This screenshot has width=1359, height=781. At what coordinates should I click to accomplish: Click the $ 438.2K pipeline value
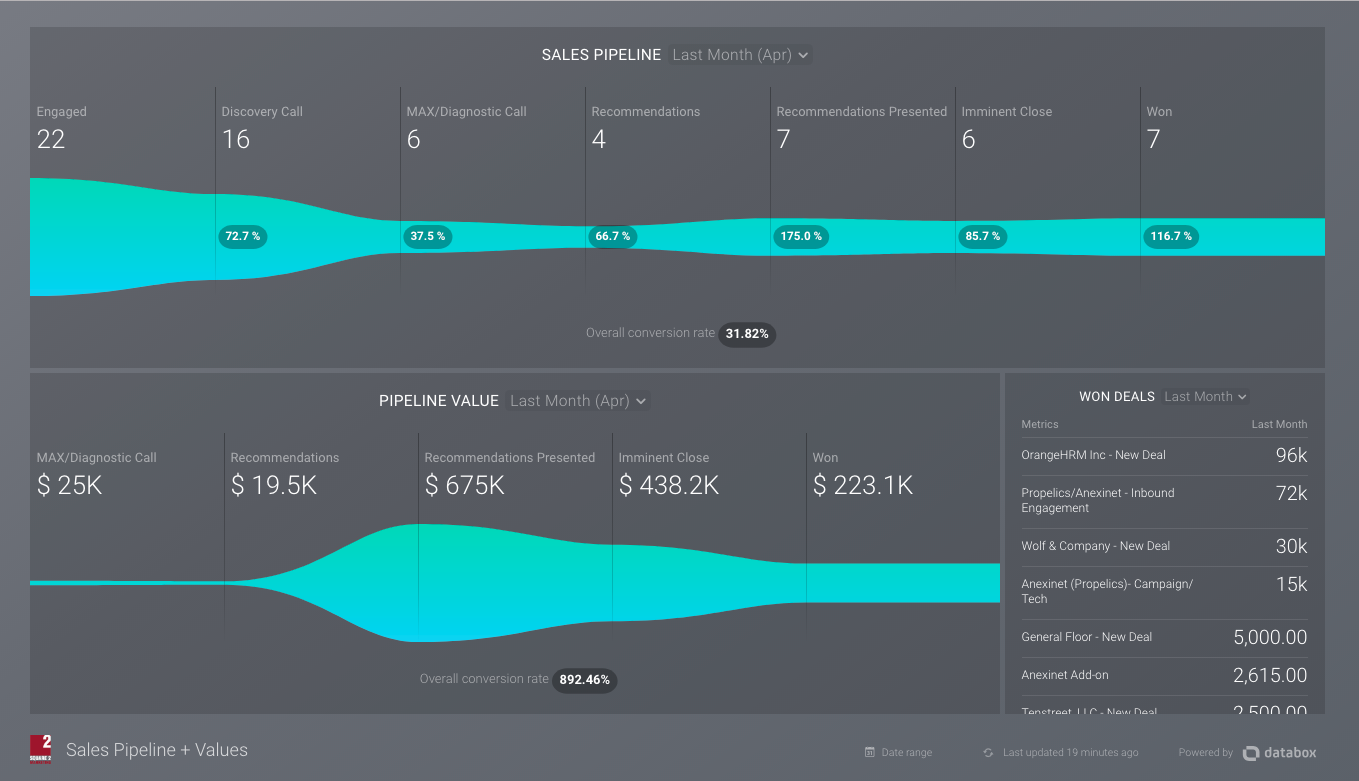(669, 486)
